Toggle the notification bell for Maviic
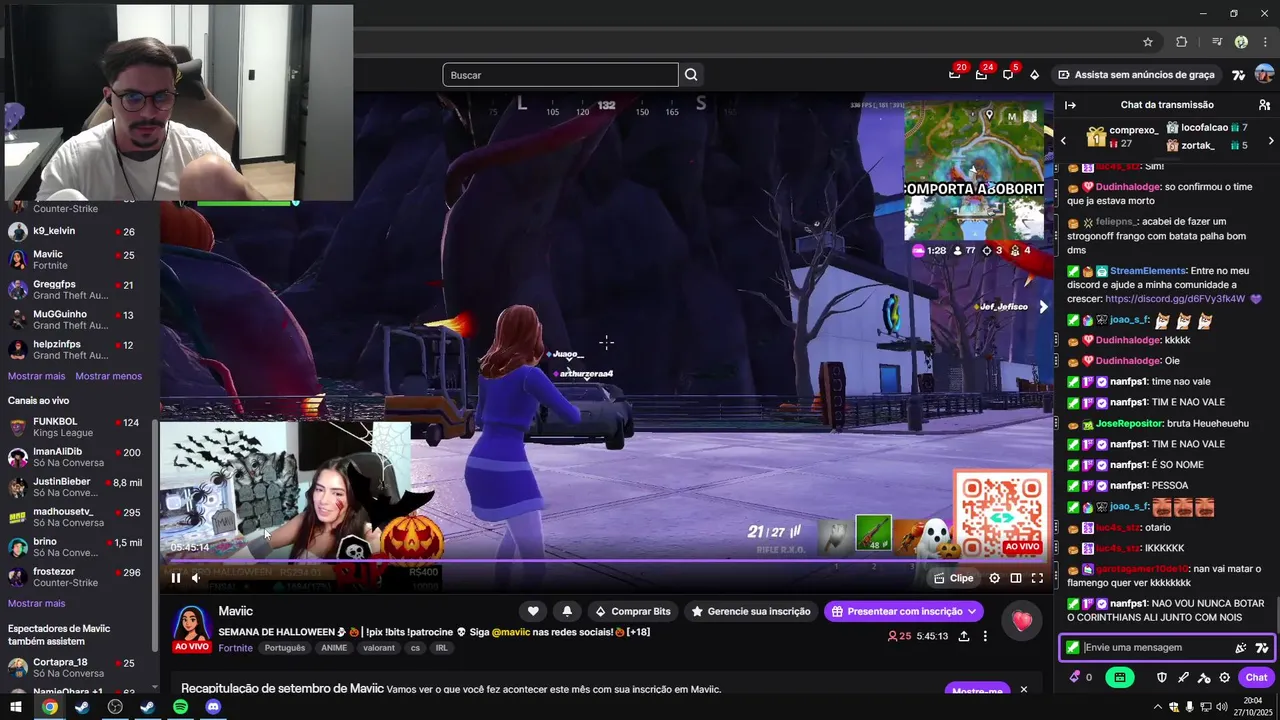1280x720 pixels. tap(567, 611)
